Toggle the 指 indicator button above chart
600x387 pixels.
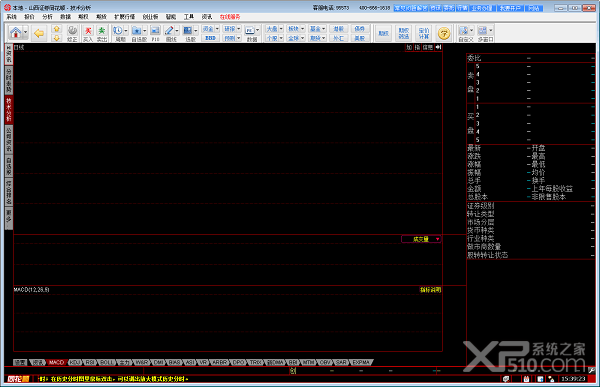point(417,47)
